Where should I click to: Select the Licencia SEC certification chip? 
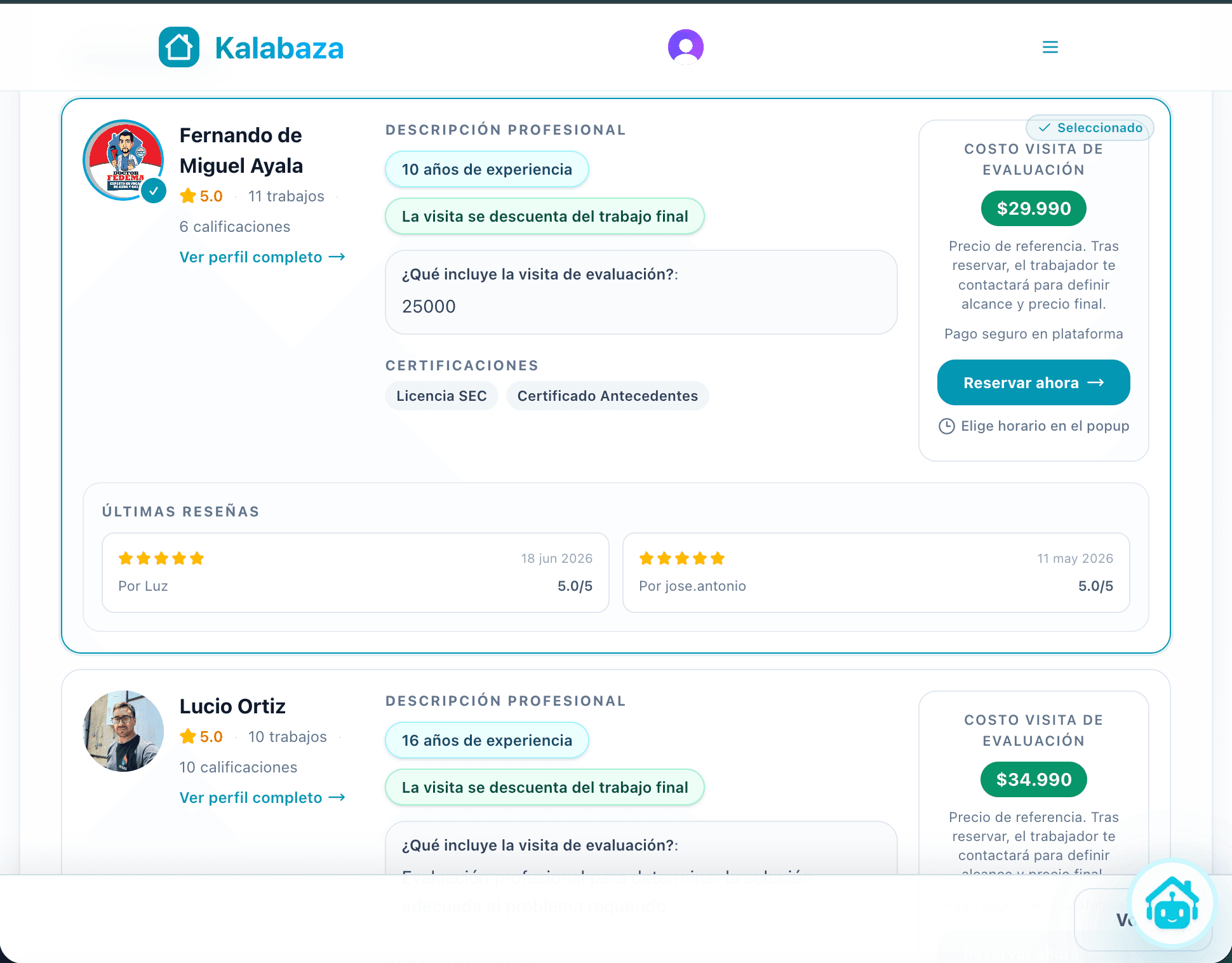[x=441, y=396]
